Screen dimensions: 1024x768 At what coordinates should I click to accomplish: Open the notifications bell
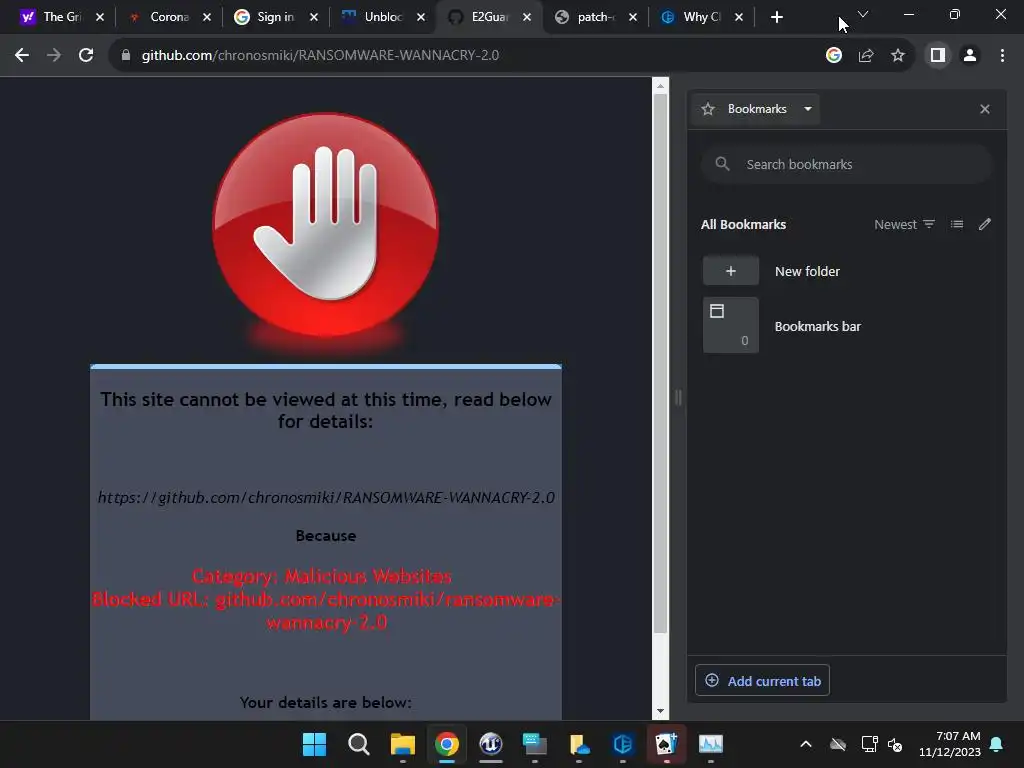click(x=997, y=744)
